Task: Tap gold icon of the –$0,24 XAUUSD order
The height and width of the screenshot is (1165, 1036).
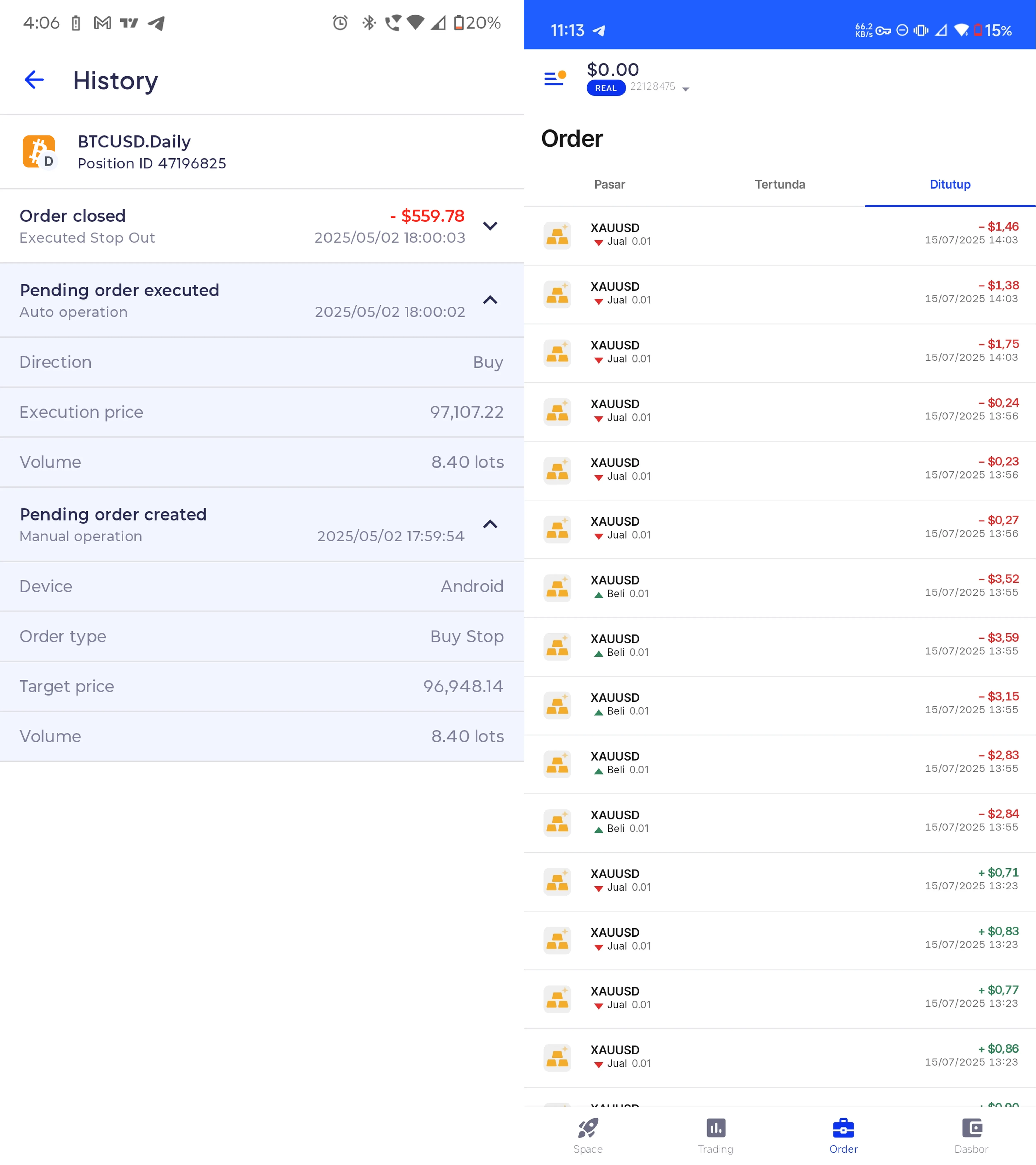Action: point(557,412)
